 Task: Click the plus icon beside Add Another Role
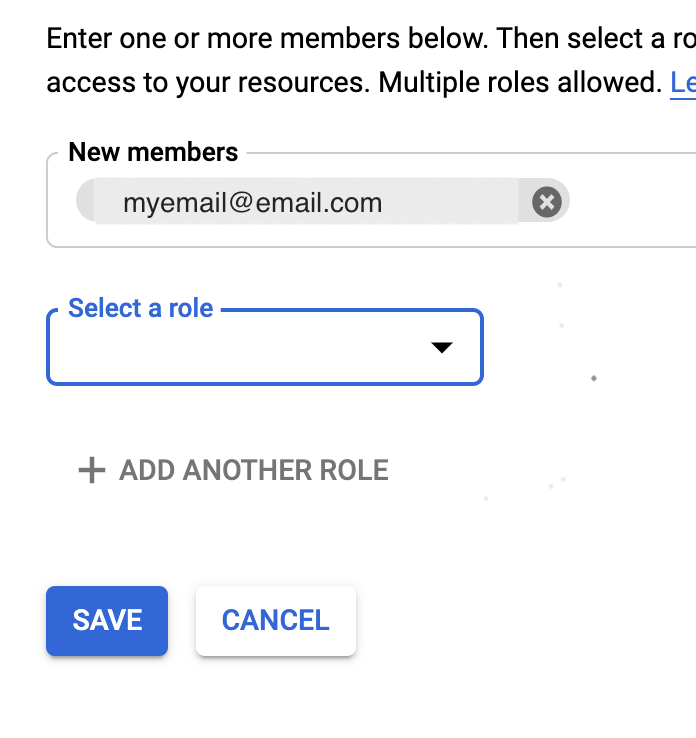(x=92, y=470)
